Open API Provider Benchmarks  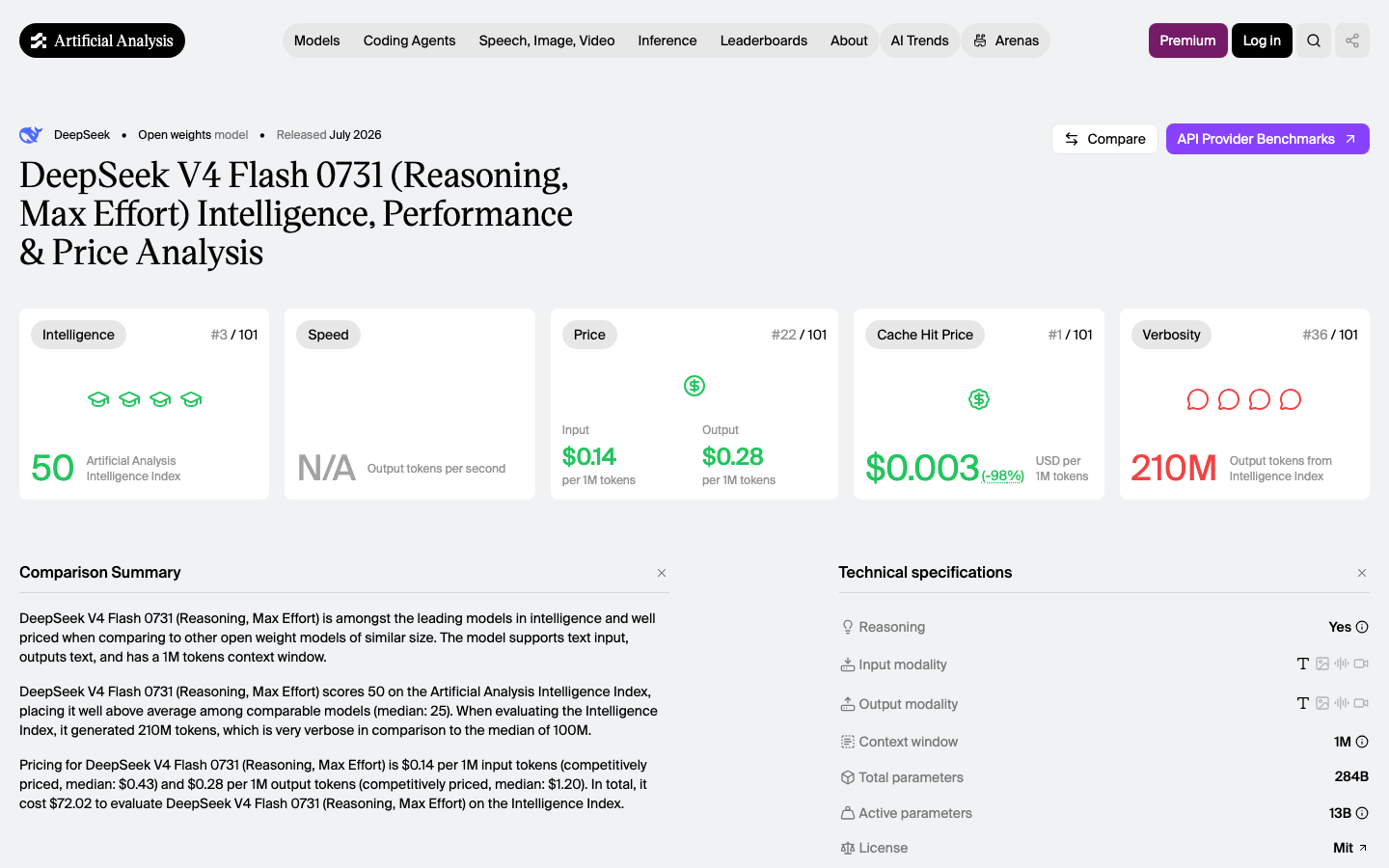[1267, 139]
